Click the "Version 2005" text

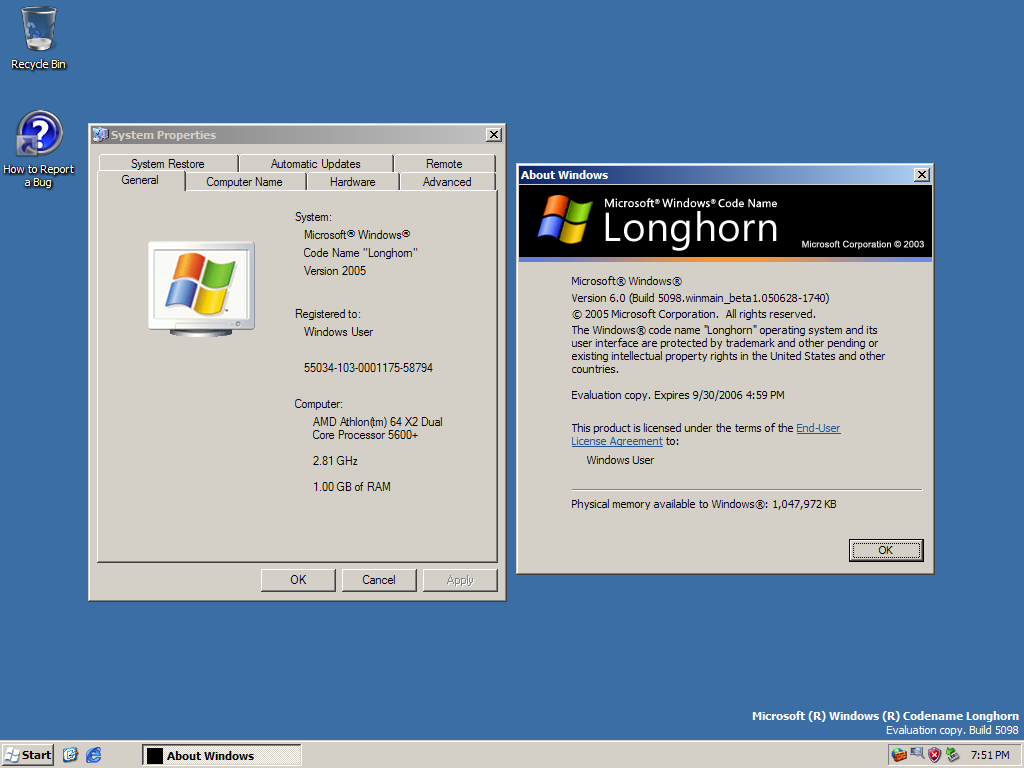pos(334,270)
